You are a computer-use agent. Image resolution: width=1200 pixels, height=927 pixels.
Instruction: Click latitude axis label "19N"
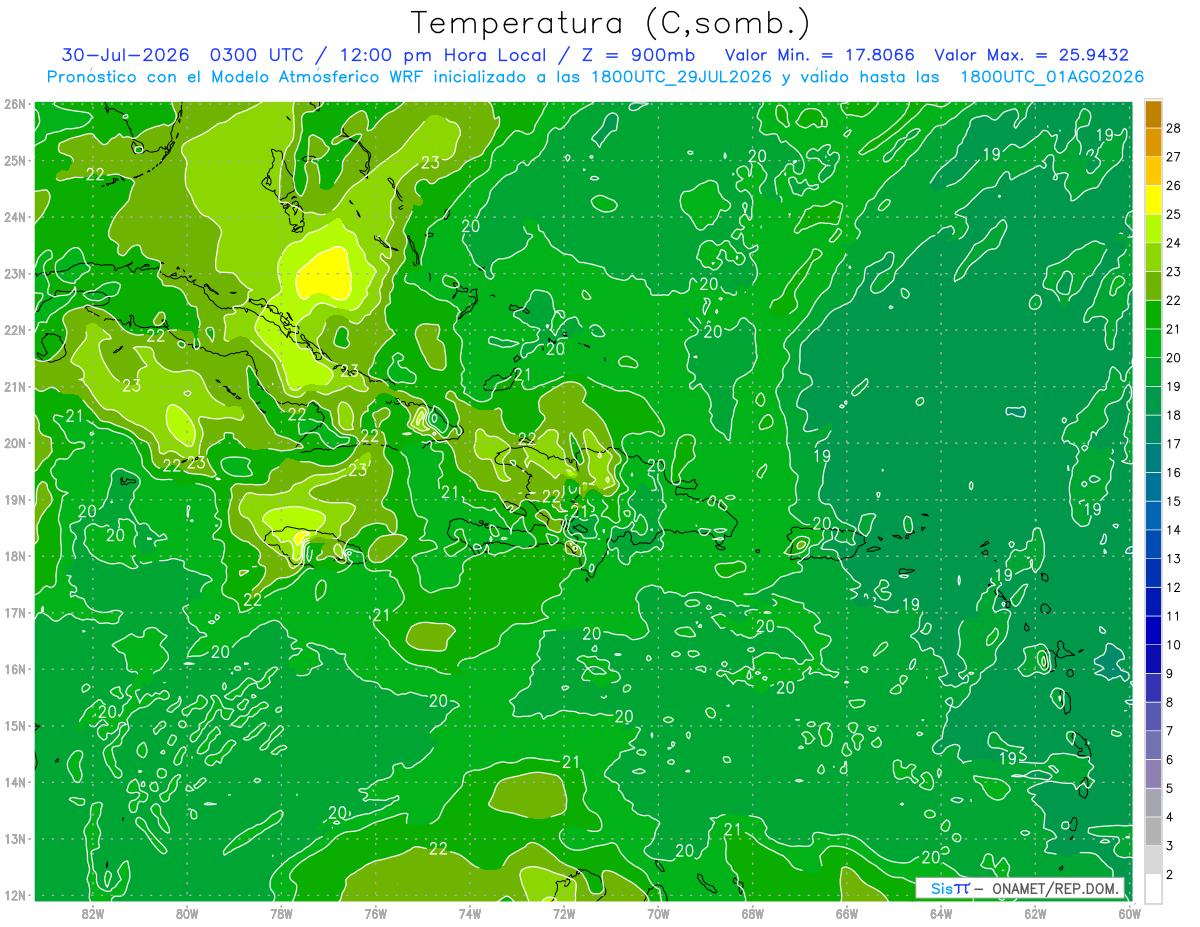(14, 499)
